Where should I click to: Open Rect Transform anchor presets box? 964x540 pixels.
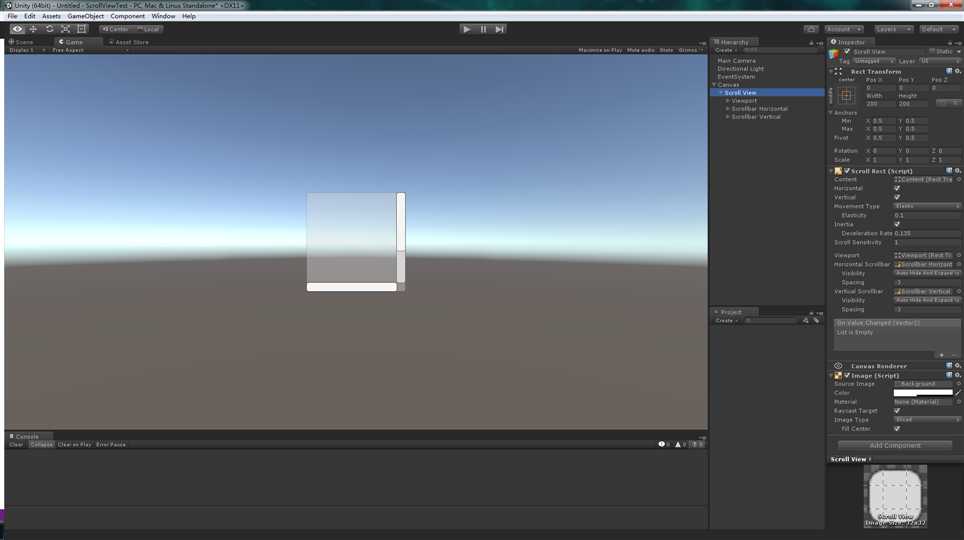(x=846, y=95)
